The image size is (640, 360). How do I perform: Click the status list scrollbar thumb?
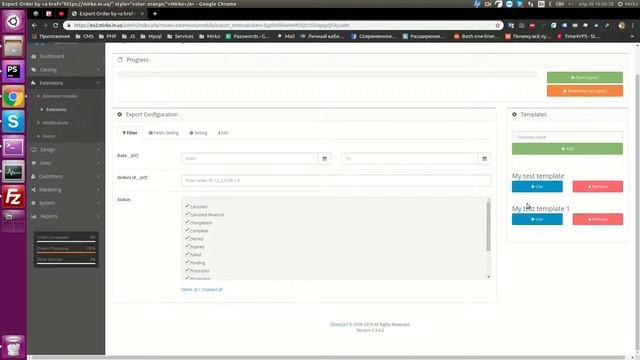coord(488,227)
